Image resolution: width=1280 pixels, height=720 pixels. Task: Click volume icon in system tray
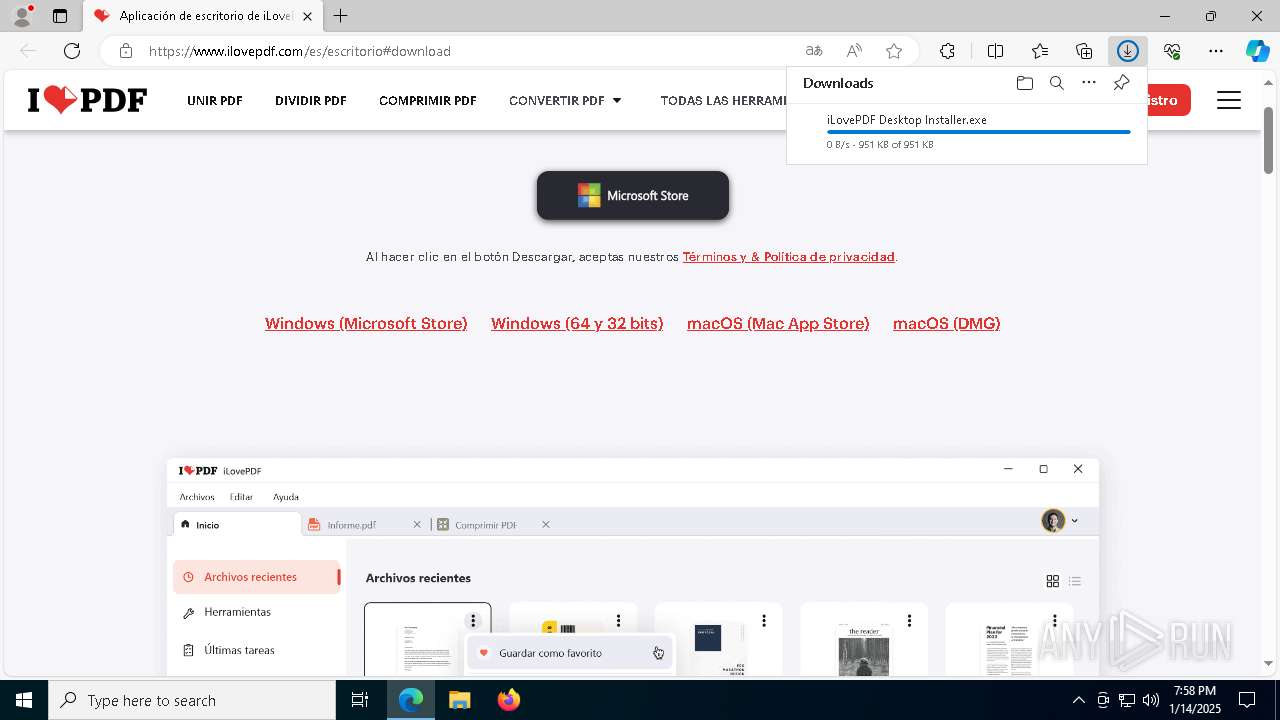point(1151,700)
